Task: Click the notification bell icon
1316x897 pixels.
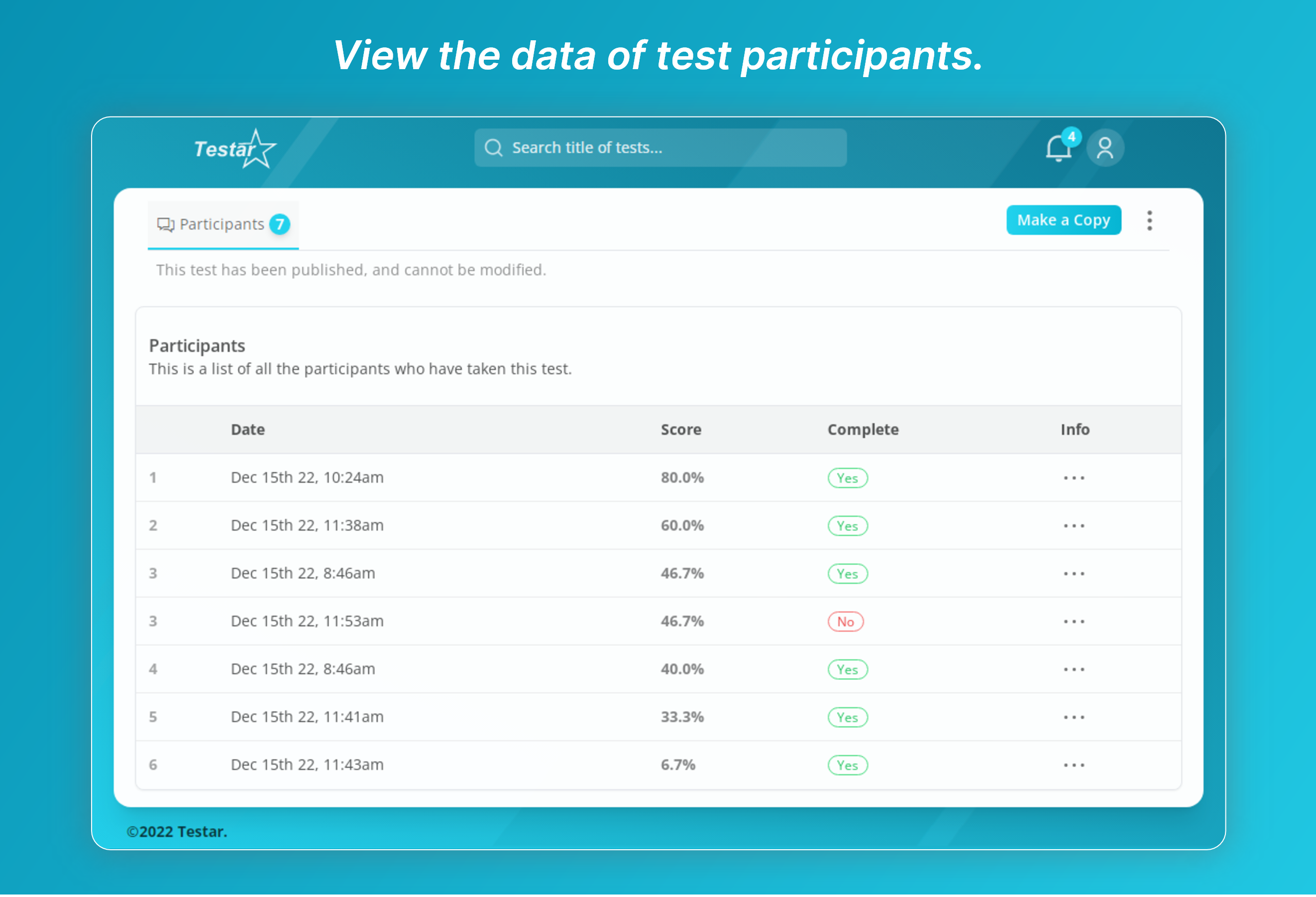Action: pyautogui.click(x=1058, y=149)
